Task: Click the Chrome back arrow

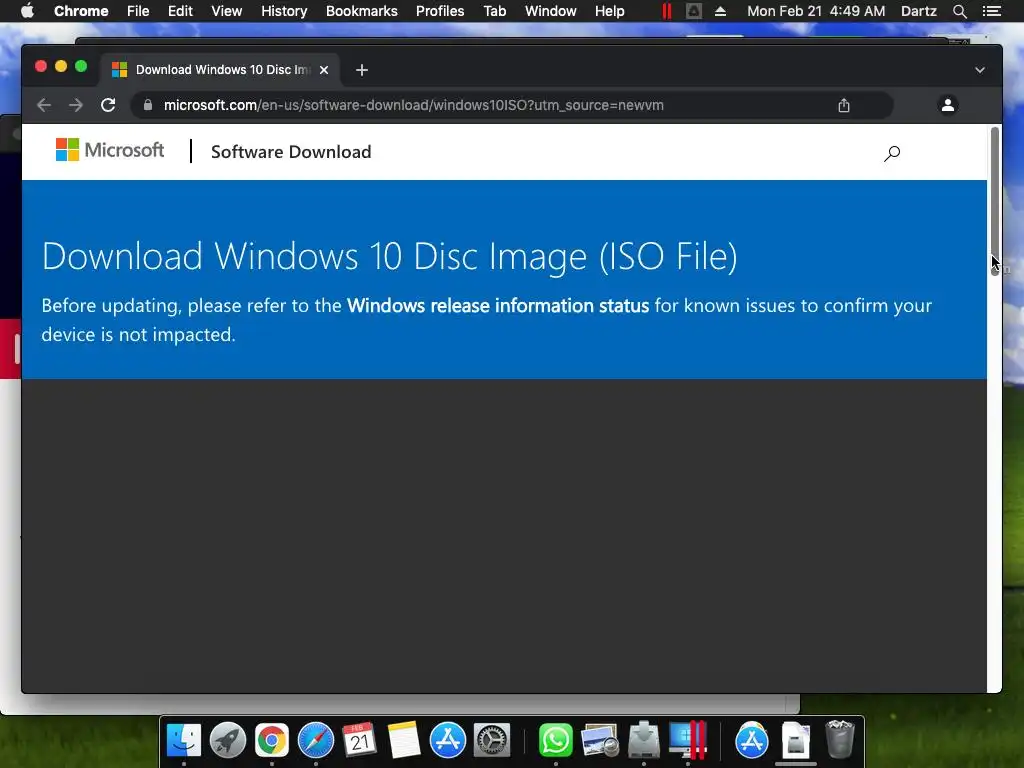Action: (44, 105)
